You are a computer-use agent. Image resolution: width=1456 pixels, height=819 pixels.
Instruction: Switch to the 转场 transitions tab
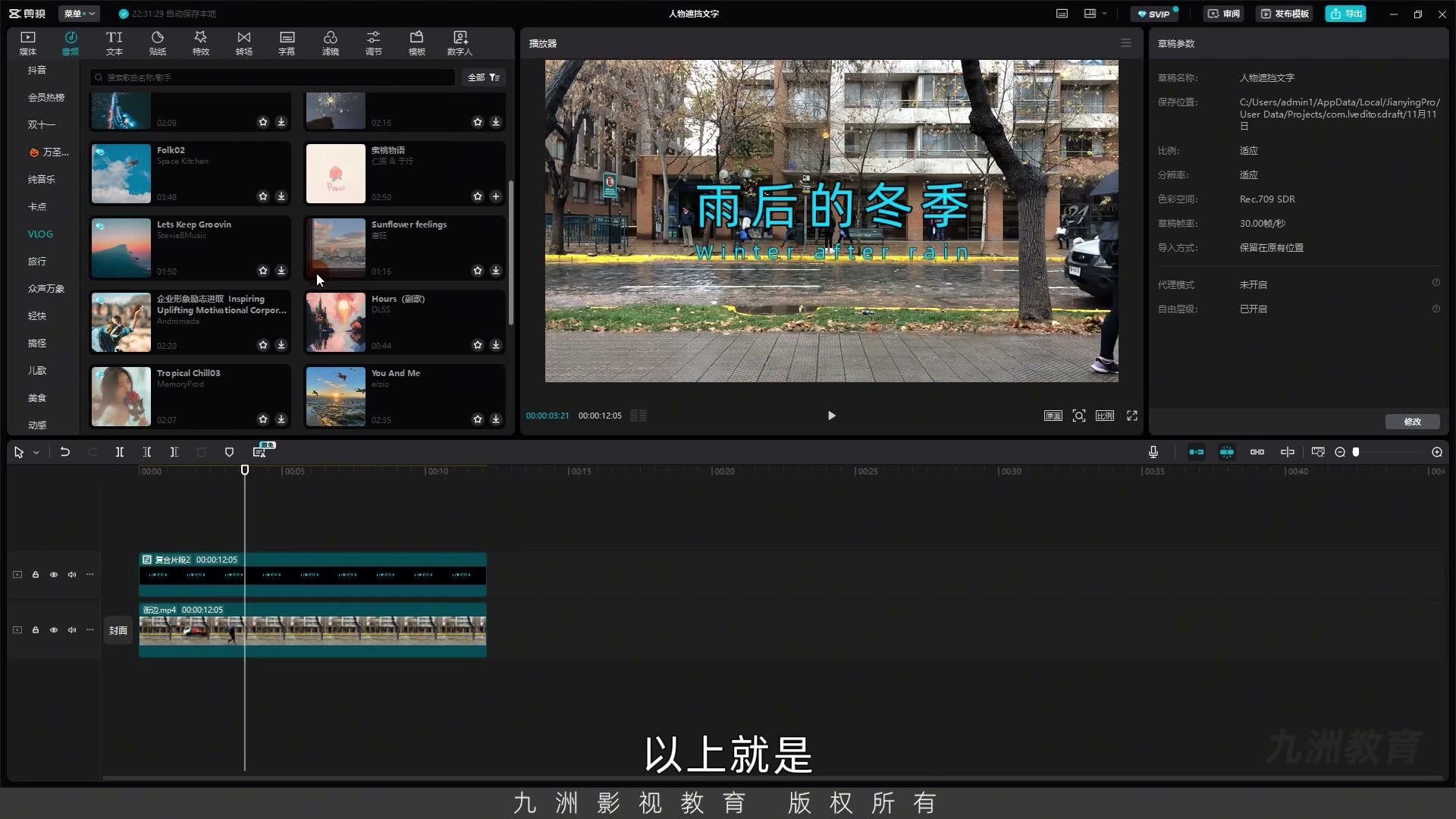point(243,43)
